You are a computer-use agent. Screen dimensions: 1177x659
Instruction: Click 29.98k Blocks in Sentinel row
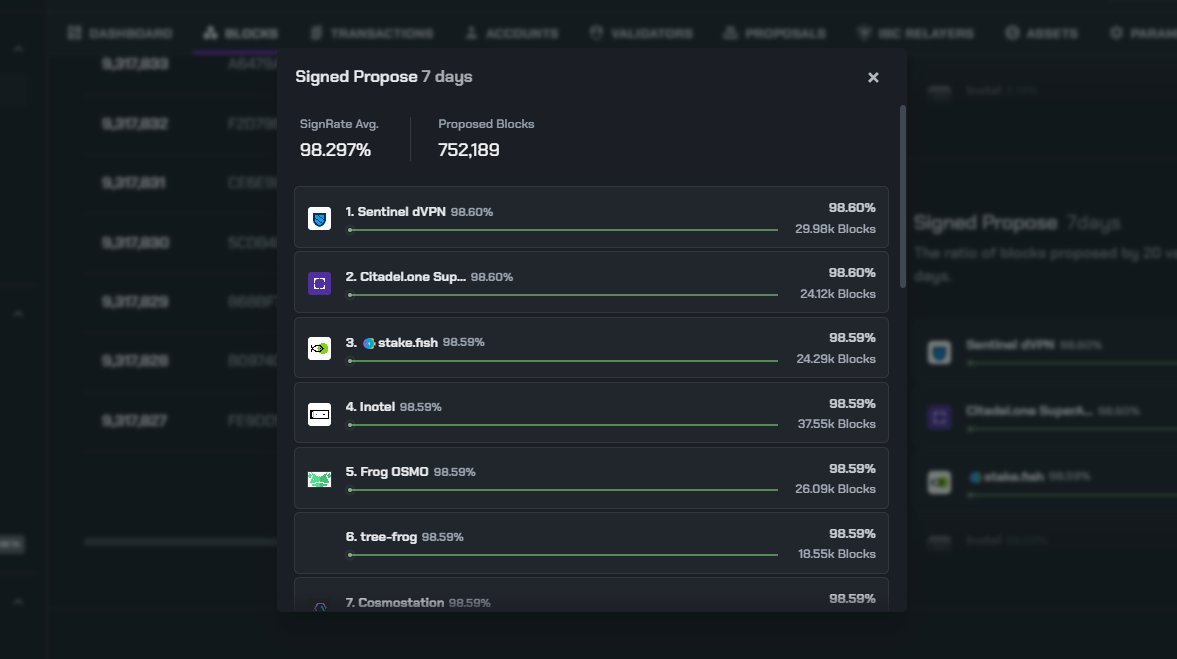click(x=835, y=229)
